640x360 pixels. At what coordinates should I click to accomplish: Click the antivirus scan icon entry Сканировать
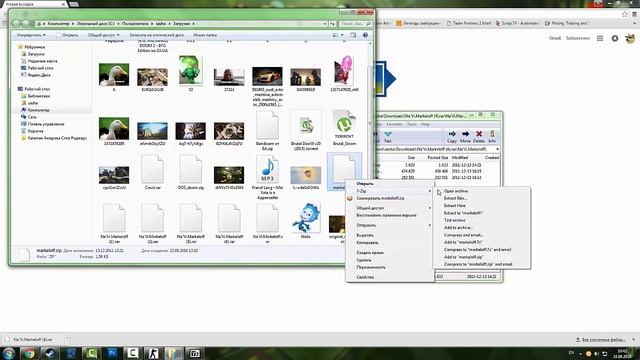(350, 198)
